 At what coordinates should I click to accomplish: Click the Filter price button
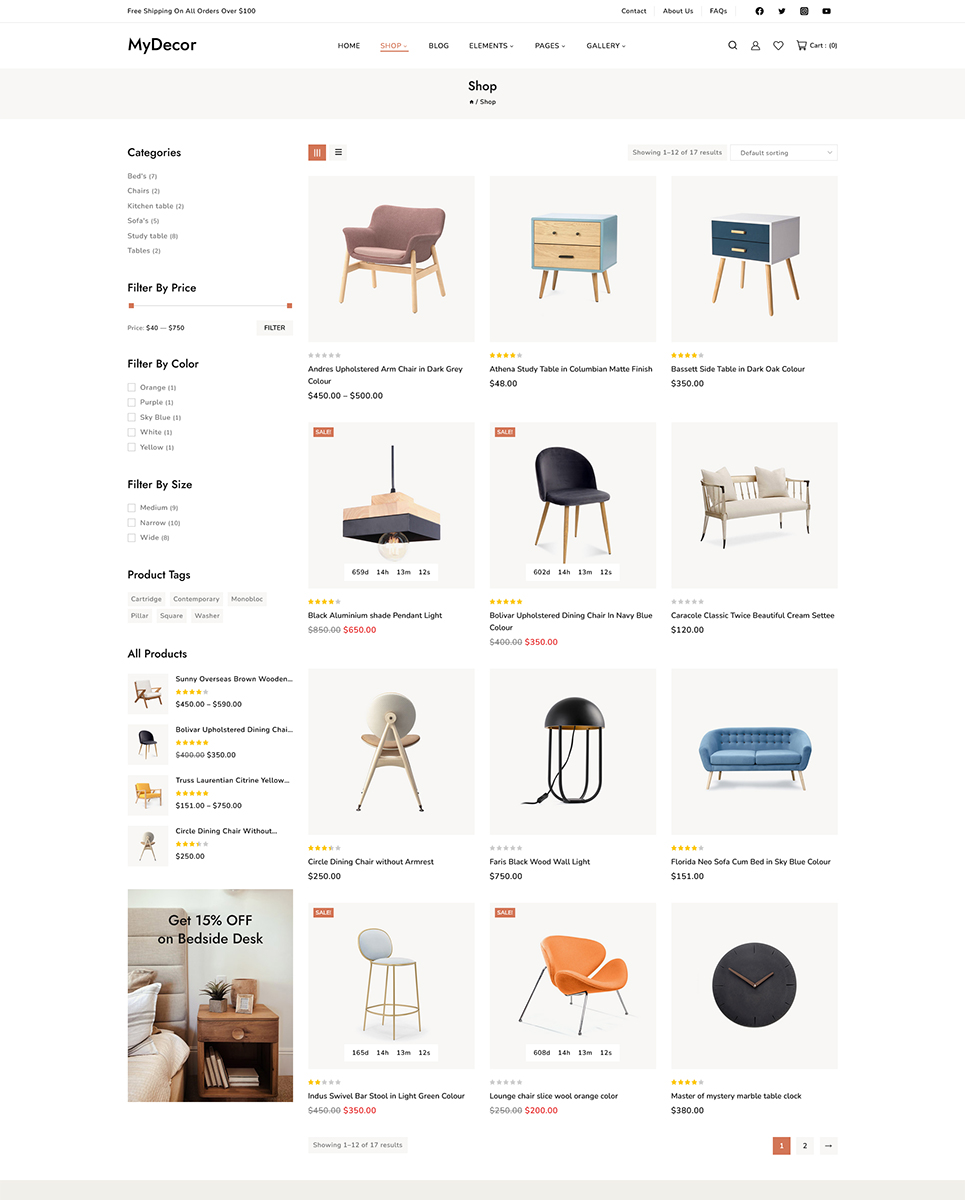[x=275, y=327]
